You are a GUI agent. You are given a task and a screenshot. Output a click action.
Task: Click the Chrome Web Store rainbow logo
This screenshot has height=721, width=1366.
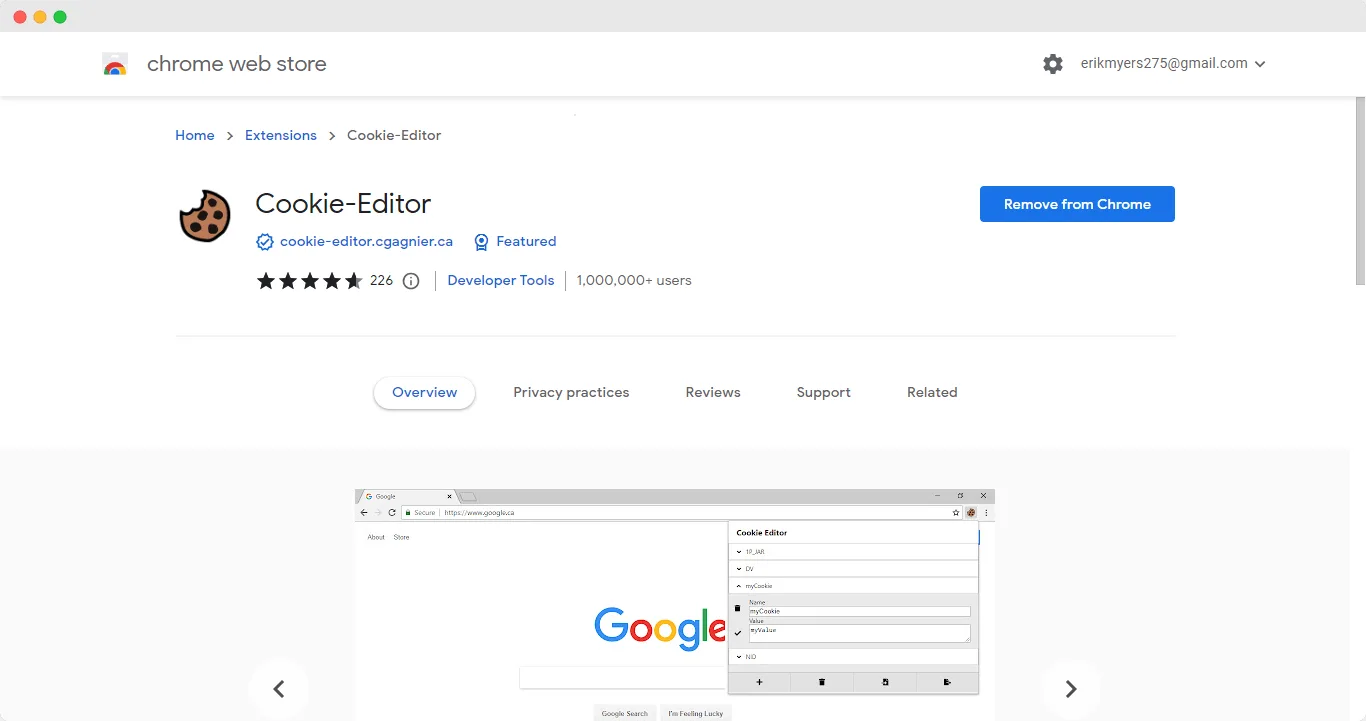(x=115, y=65)
